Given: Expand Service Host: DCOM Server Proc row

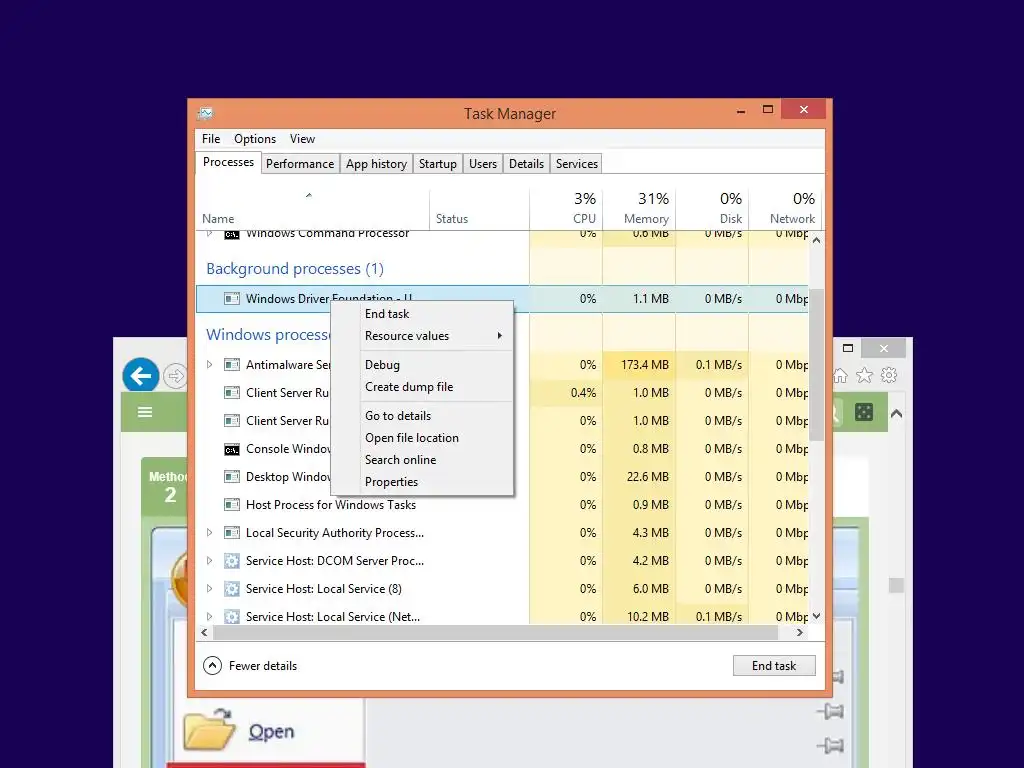Looking at the screenshot, I should click(x=210, y=561).
